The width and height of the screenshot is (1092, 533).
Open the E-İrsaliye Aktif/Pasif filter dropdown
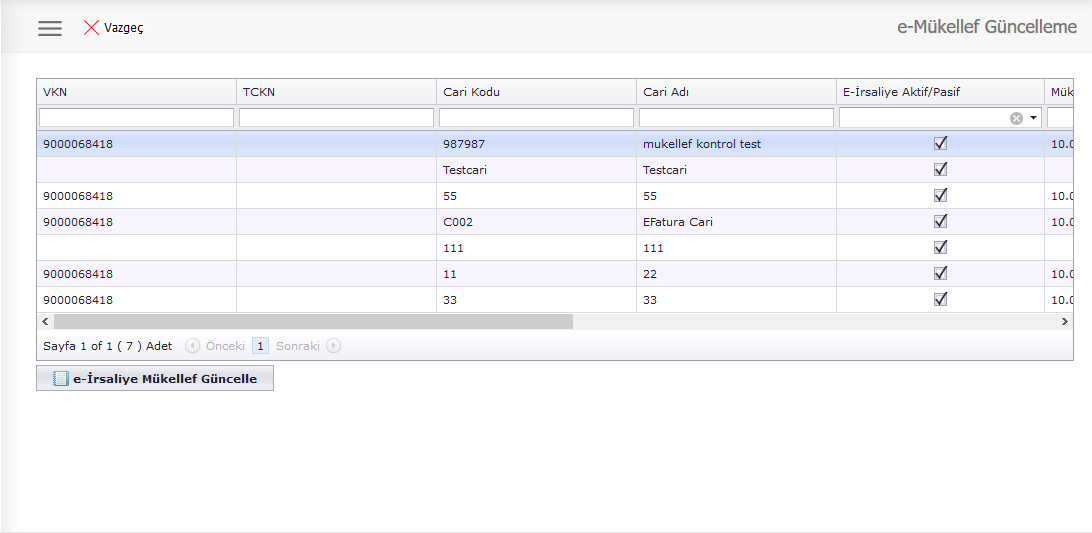tap(1033, 118)
